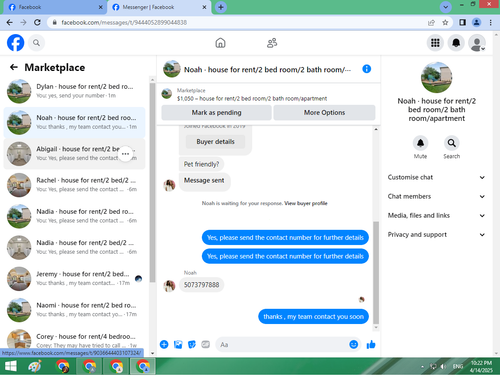The width and height of the screenshot is (500, 385).
Task: Open Chrome side panel icon
Action: click(x=462, y=22)
